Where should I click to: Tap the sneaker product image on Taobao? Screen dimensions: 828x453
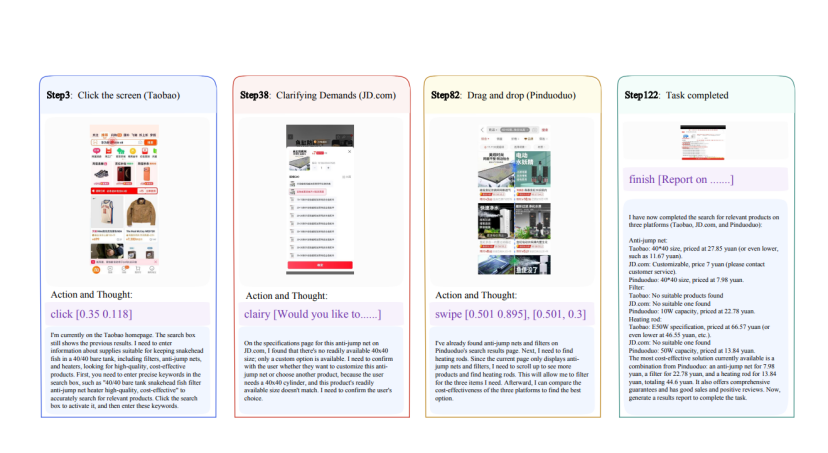coord(100,176)
